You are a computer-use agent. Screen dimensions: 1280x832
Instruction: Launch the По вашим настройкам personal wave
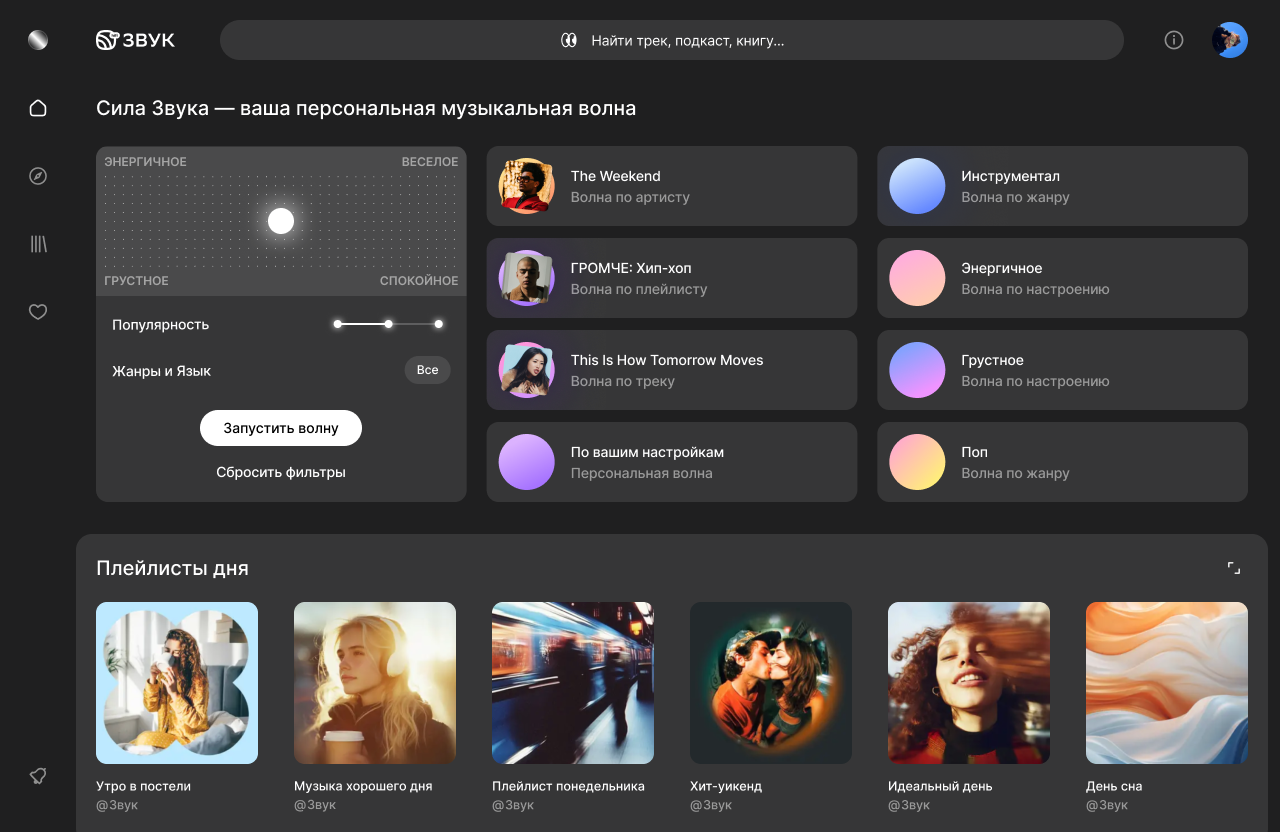[671, 462]
